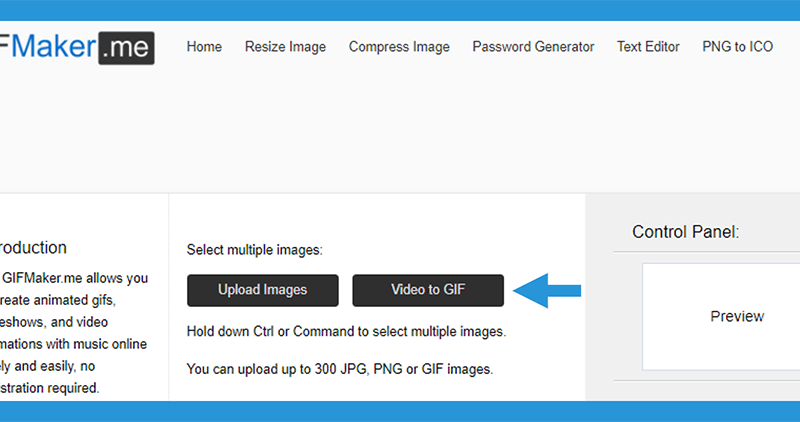
Task: Open the PNG to ICO converter
Action: click(737, 46)
